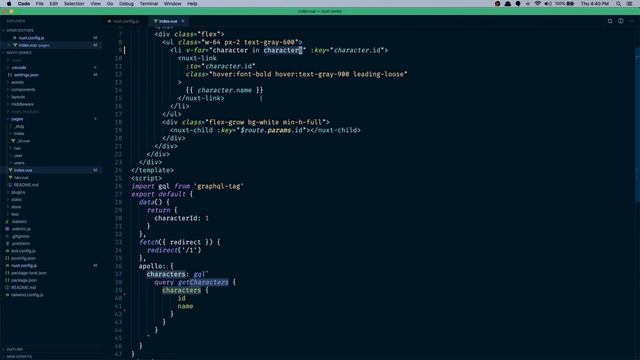
Task: Expand the static folder
Action: (16, 200)
